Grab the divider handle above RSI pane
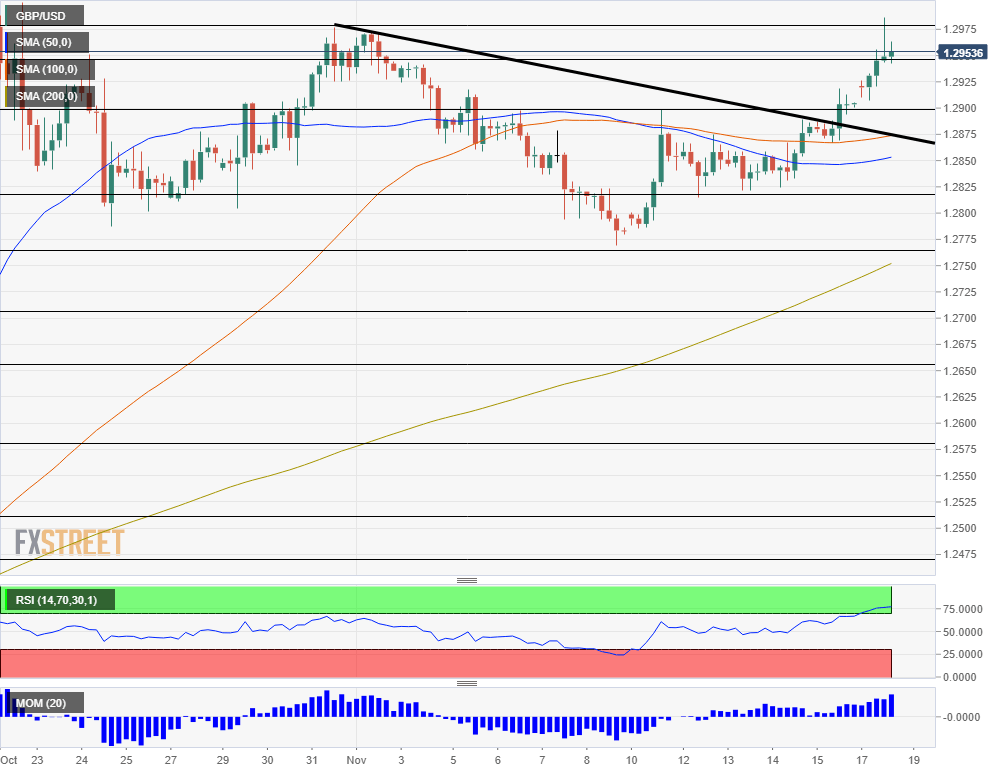1006x773 pixels. 467,580
